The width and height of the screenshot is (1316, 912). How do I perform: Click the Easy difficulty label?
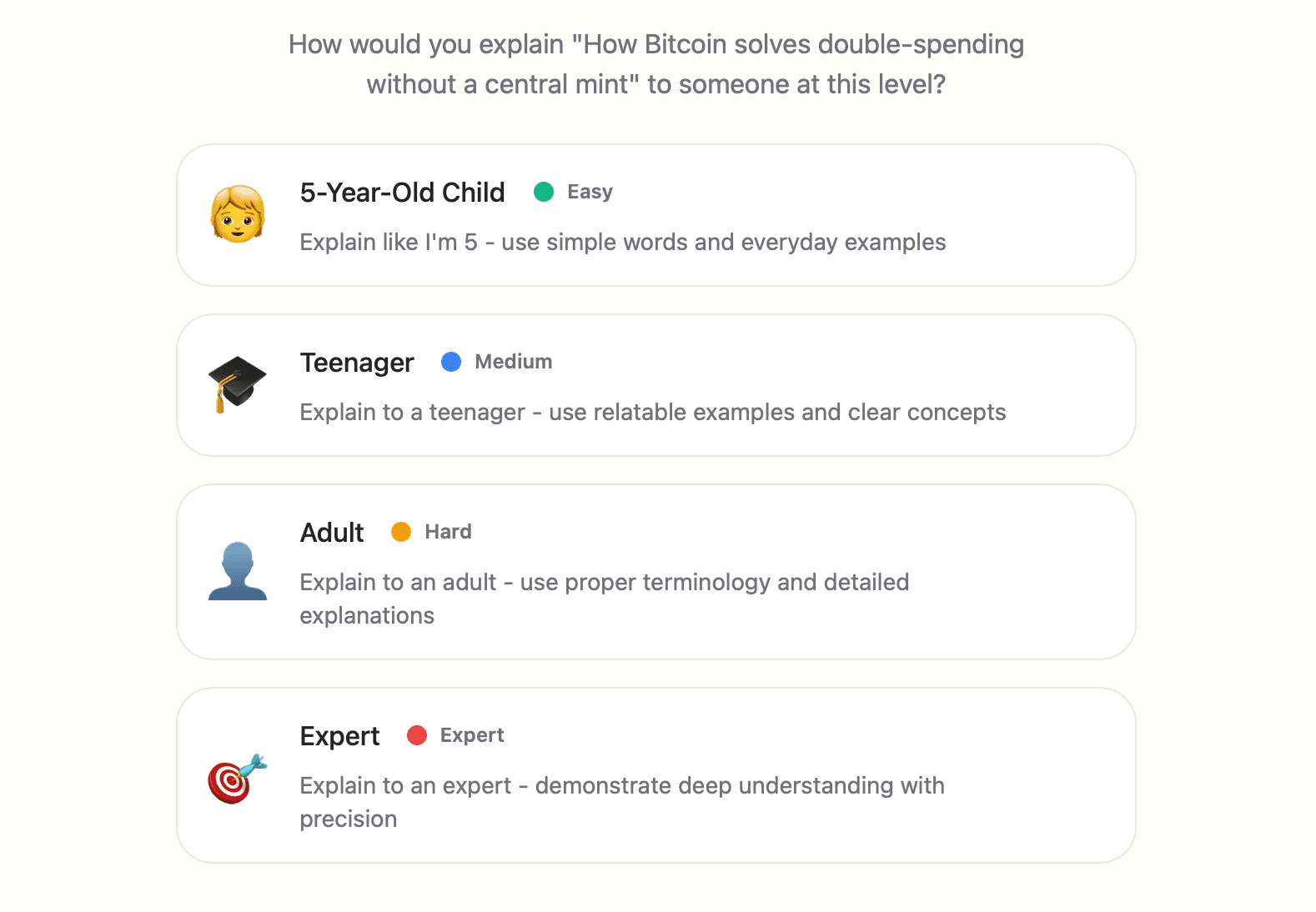coord(590,192)
